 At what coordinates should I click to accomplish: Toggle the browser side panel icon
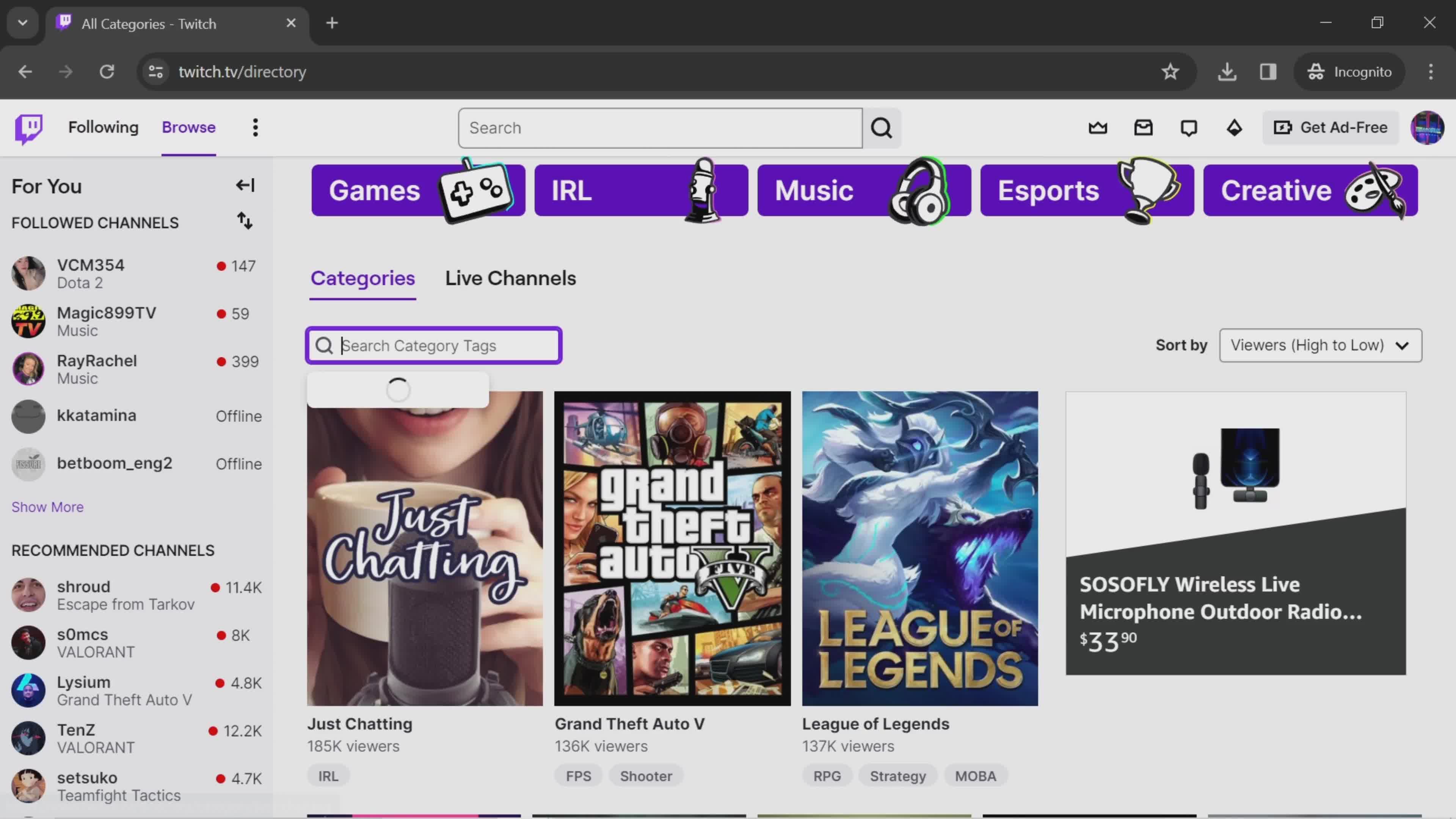coord(1268,72)
